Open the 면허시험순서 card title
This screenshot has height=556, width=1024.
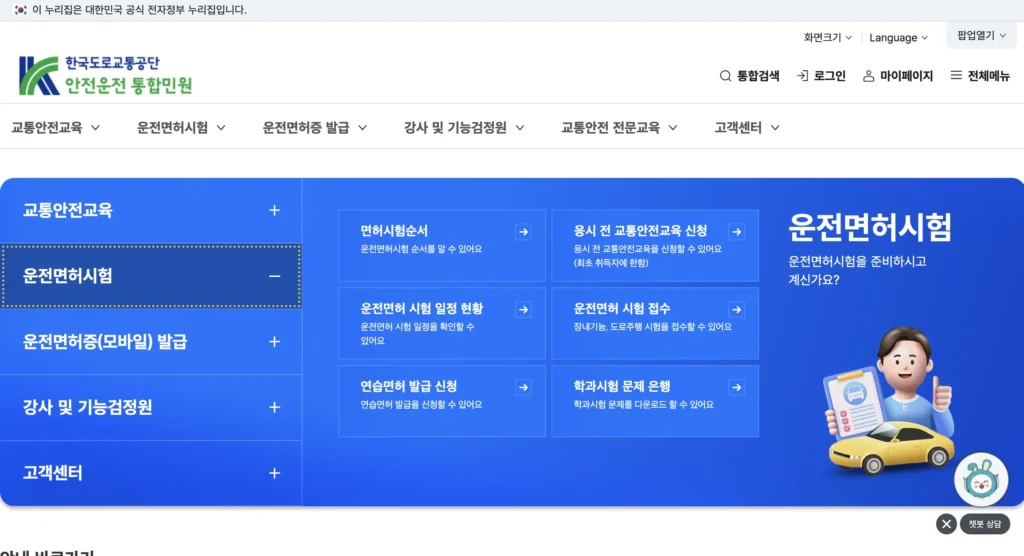(394, 231)
